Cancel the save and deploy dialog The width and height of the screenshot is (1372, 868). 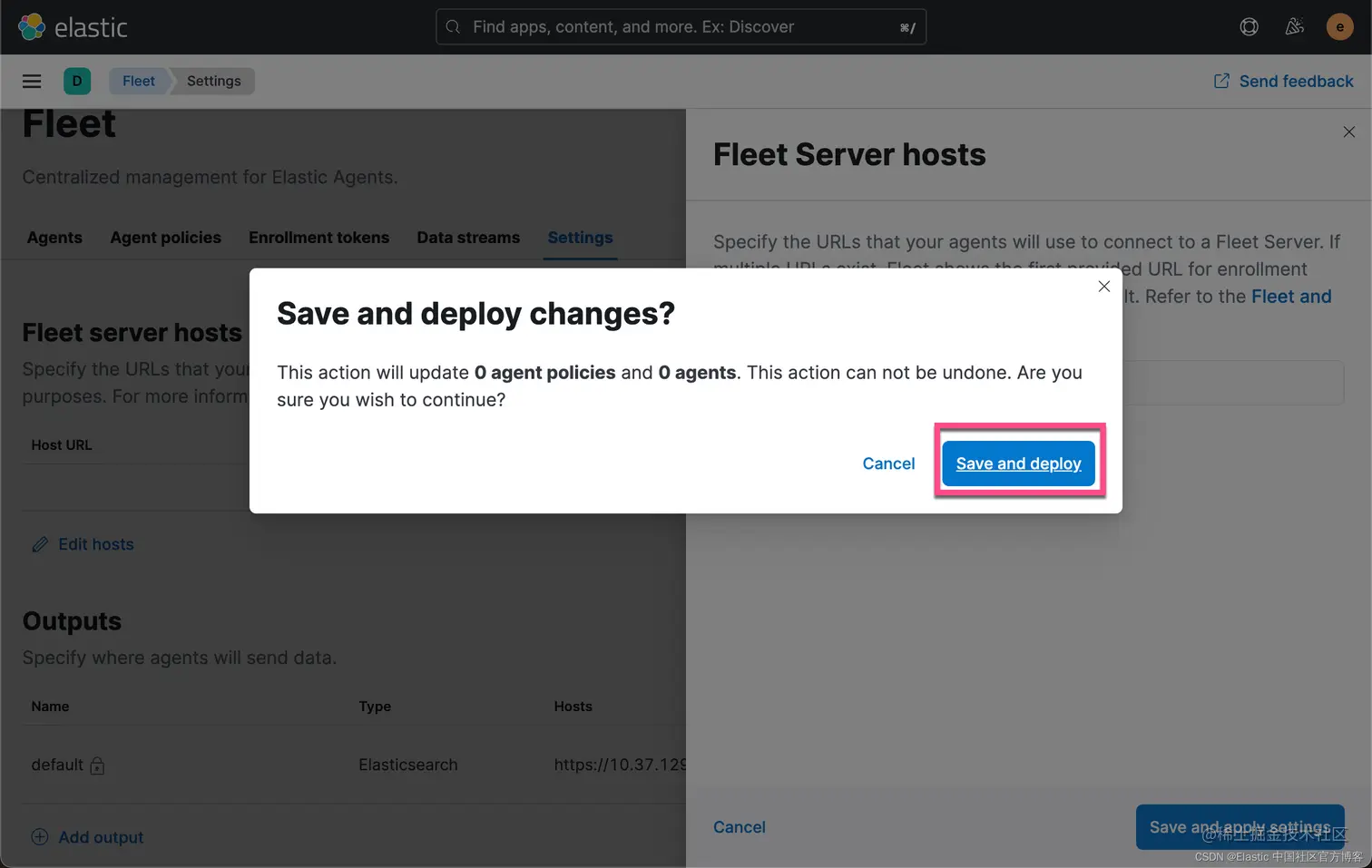[x=888, y=463]
